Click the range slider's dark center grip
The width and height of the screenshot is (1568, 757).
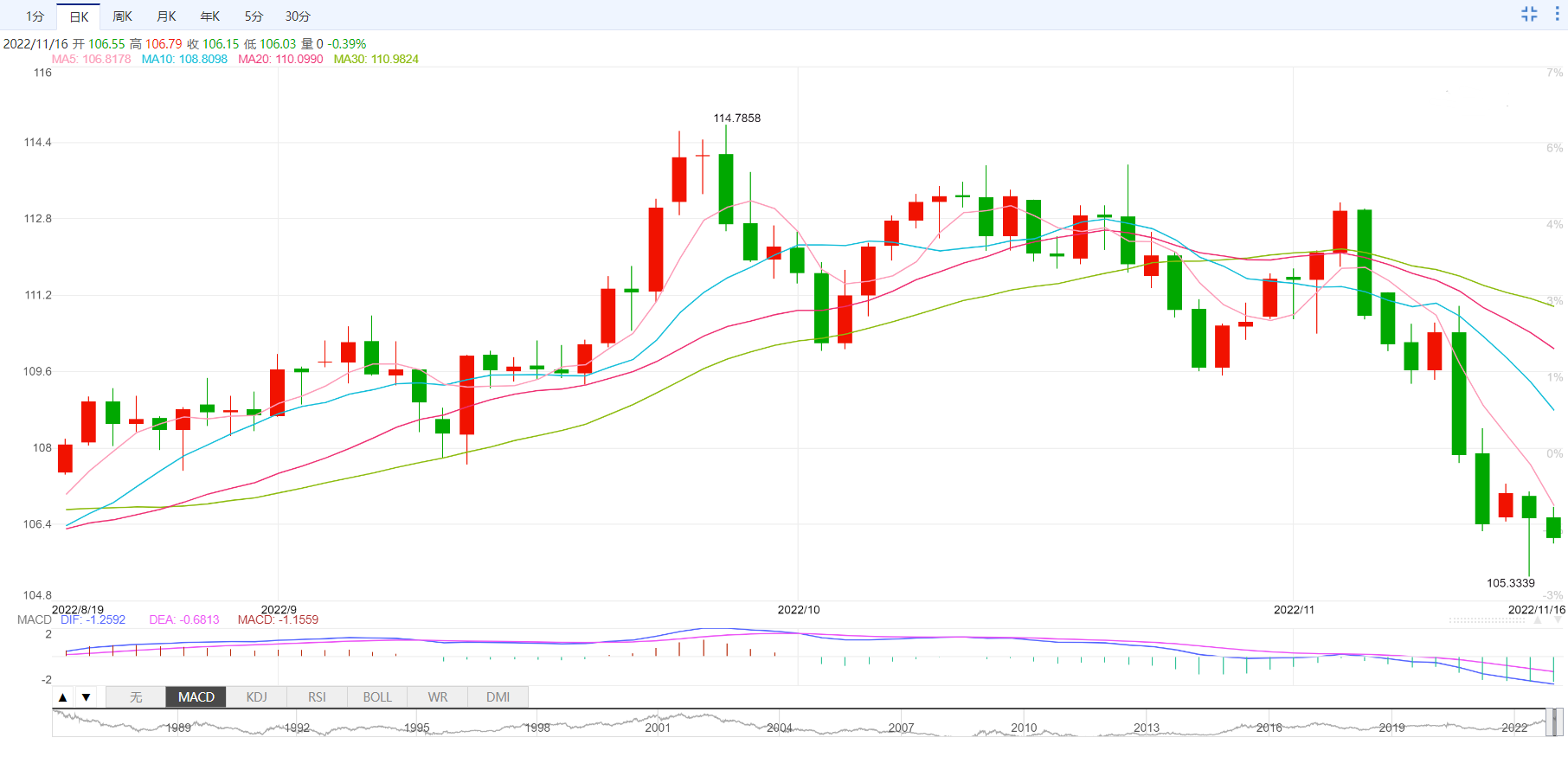(x=1555, y=722)
